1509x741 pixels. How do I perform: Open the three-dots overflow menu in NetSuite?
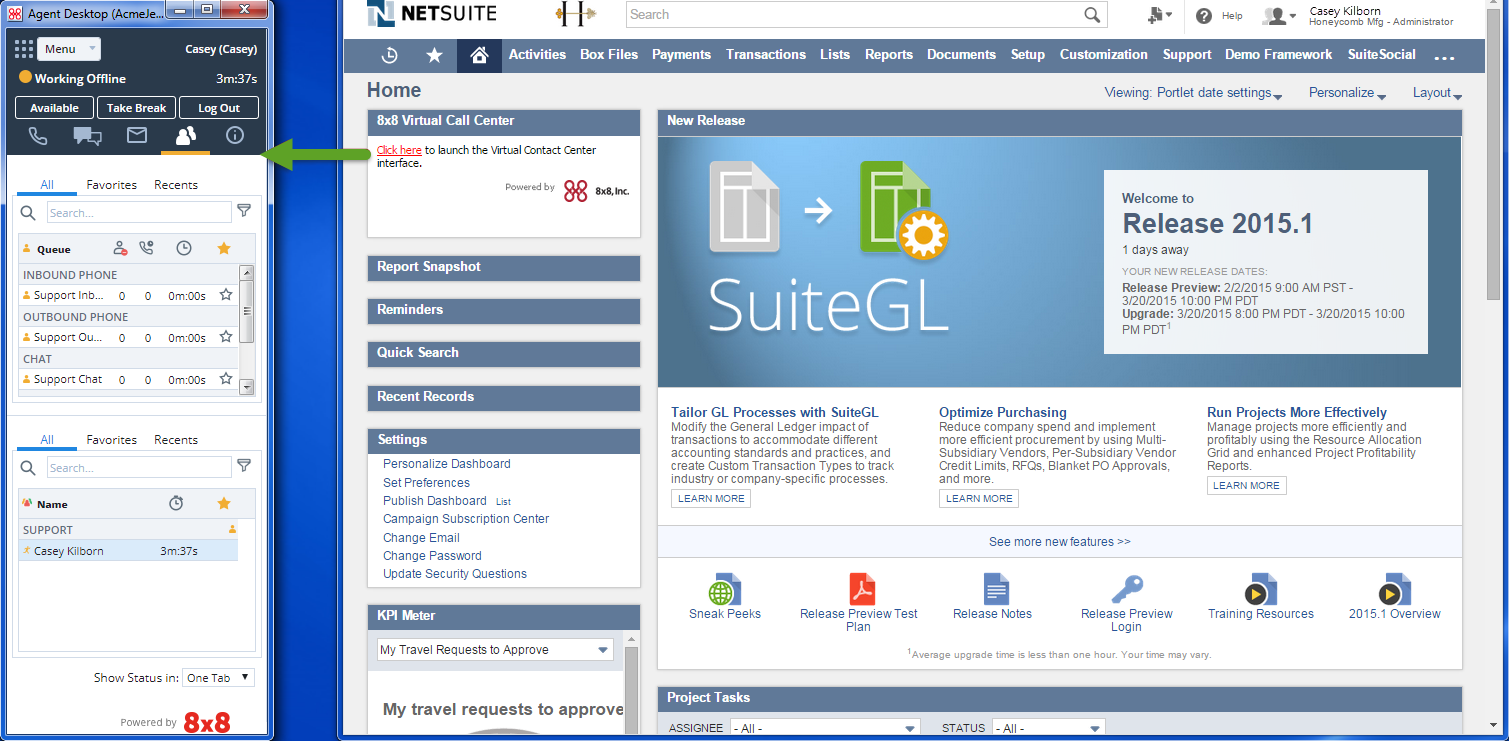1444,56
